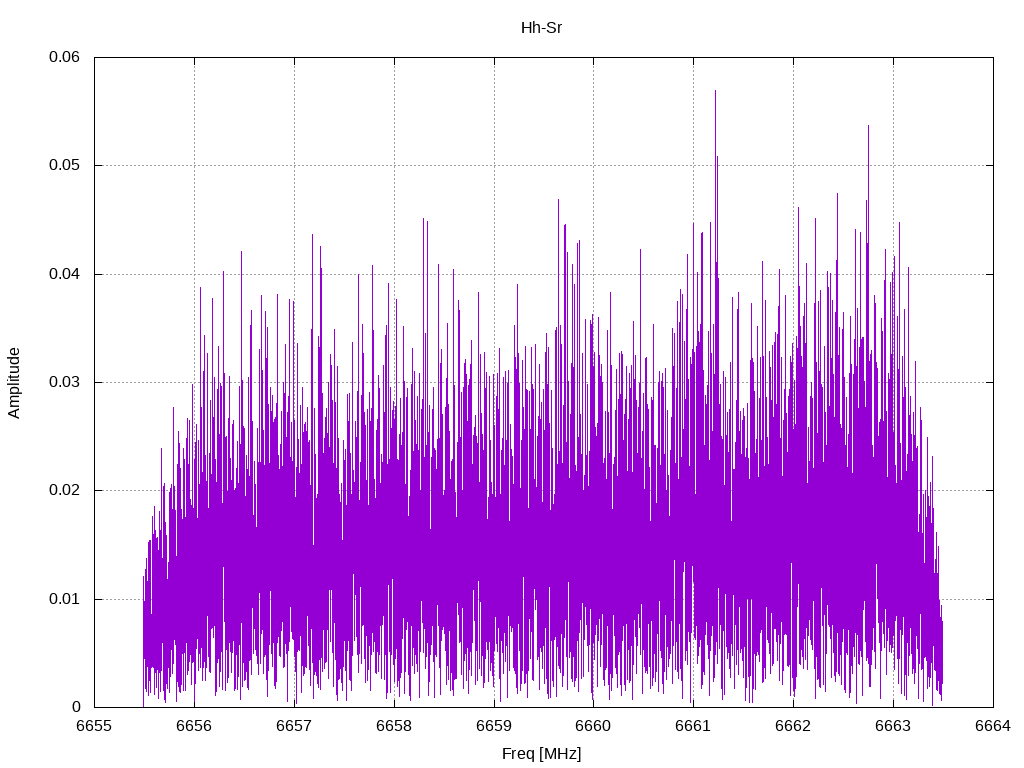Click the x-axis tick label 6664

click(x=993, y=726)
